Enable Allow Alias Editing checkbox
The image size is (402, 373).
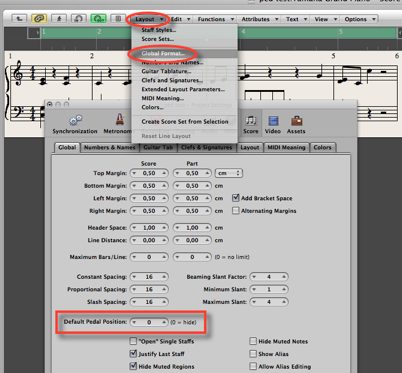(x=253, y=366)
